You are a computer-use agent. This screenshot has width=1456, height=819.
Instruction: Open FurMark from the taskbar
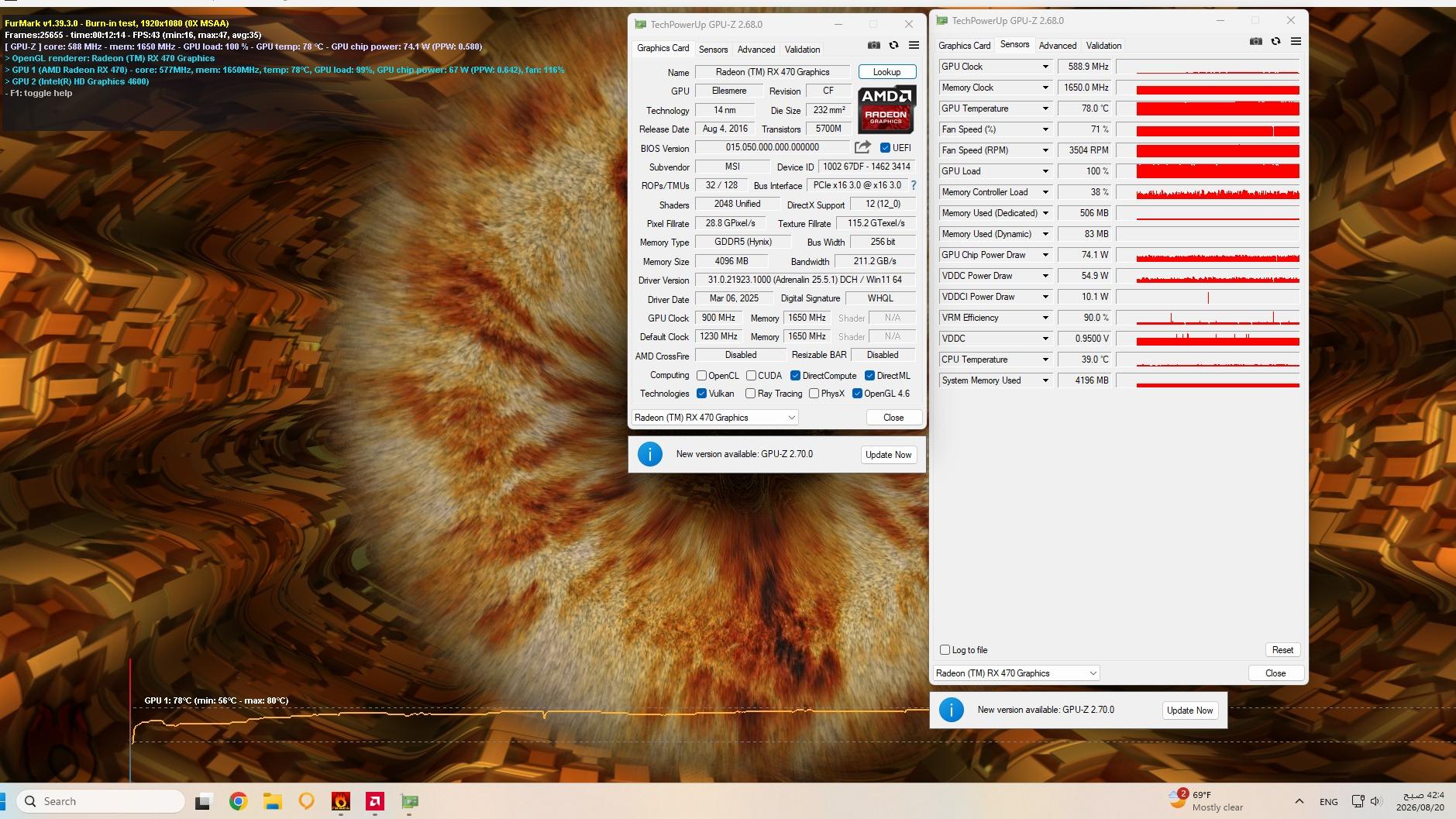point(340,801)
